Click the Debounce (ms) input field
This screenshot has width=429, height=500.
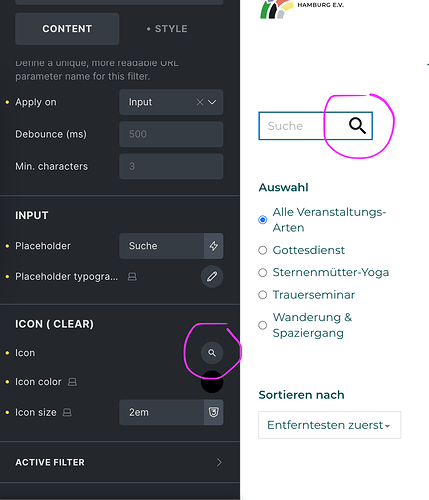tap(171, 134)
